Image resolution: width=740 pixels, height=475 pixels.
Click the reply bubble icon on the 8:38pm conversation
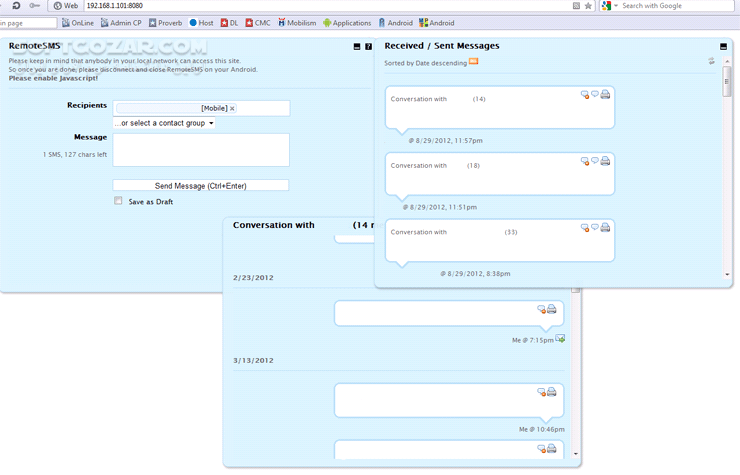[595, 228]
